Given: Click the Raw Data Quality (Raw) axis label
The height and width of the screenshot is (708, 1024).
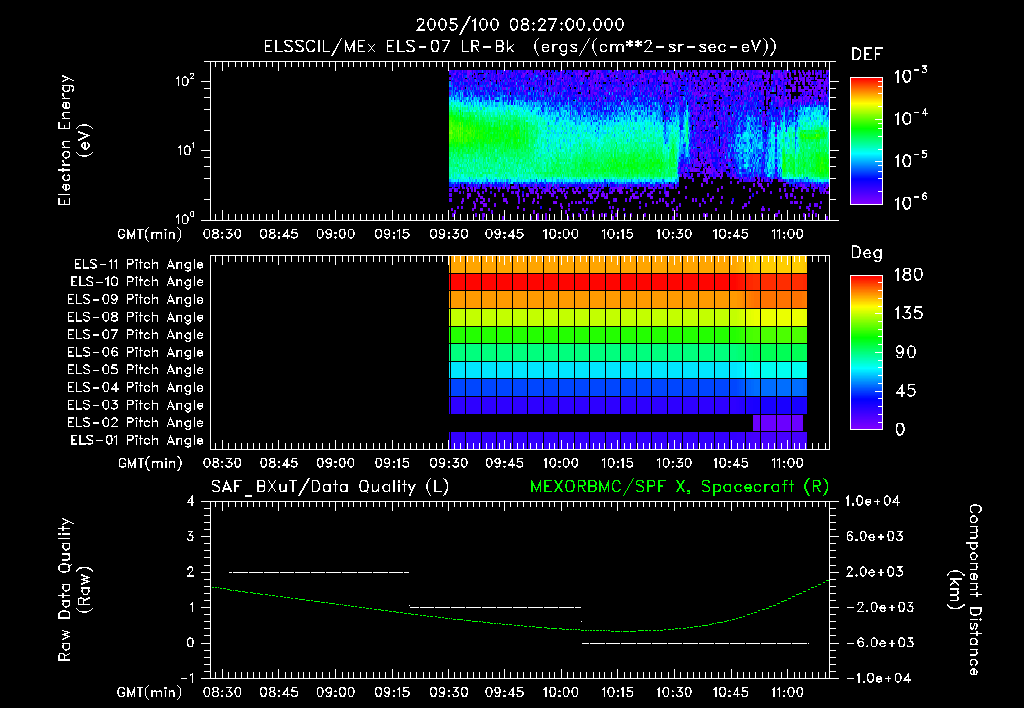Looking at the screenshot, I should (x=74, y=590).
